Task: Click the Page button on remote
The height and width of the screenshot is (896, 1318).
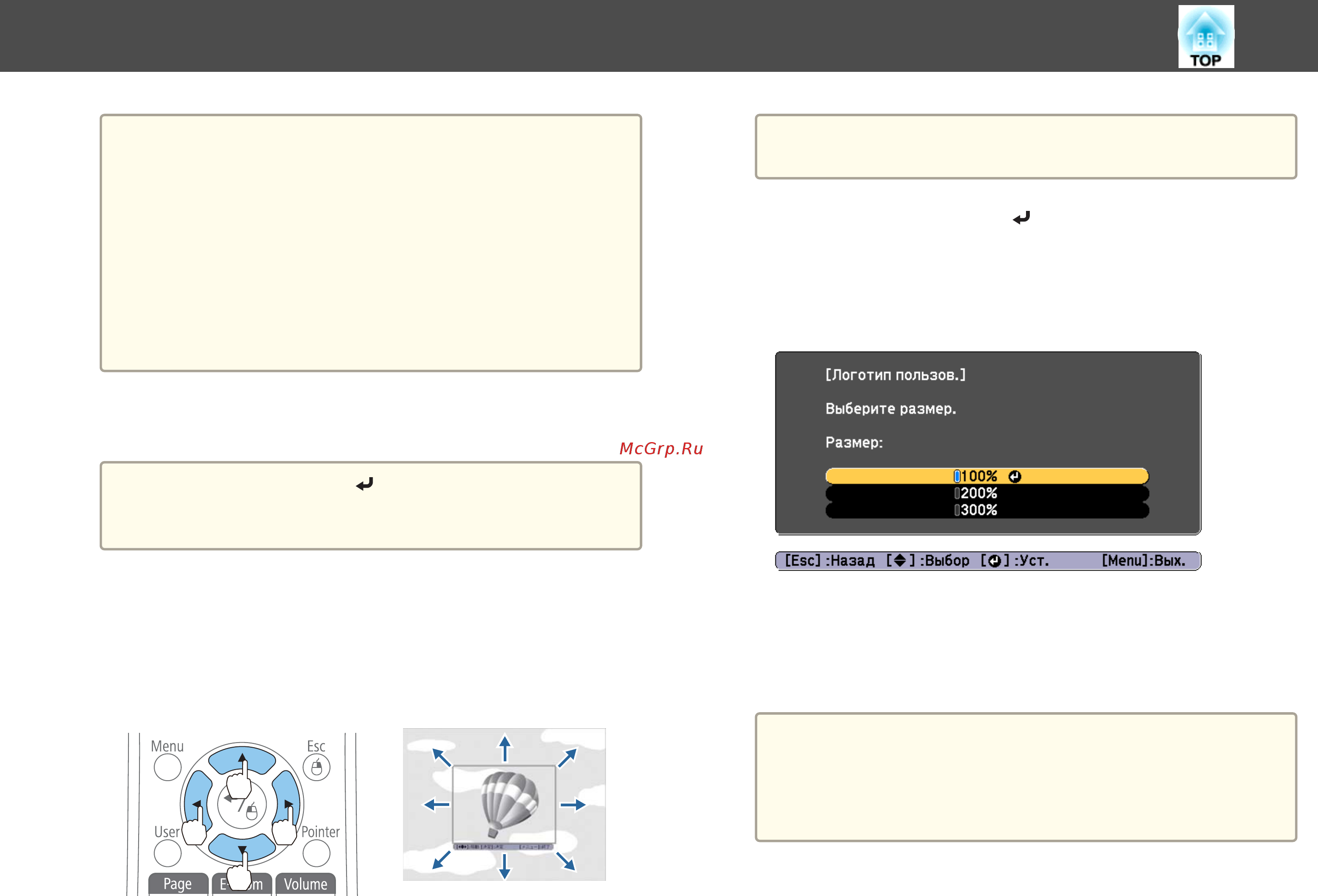Action: click(x=178, y=884)
